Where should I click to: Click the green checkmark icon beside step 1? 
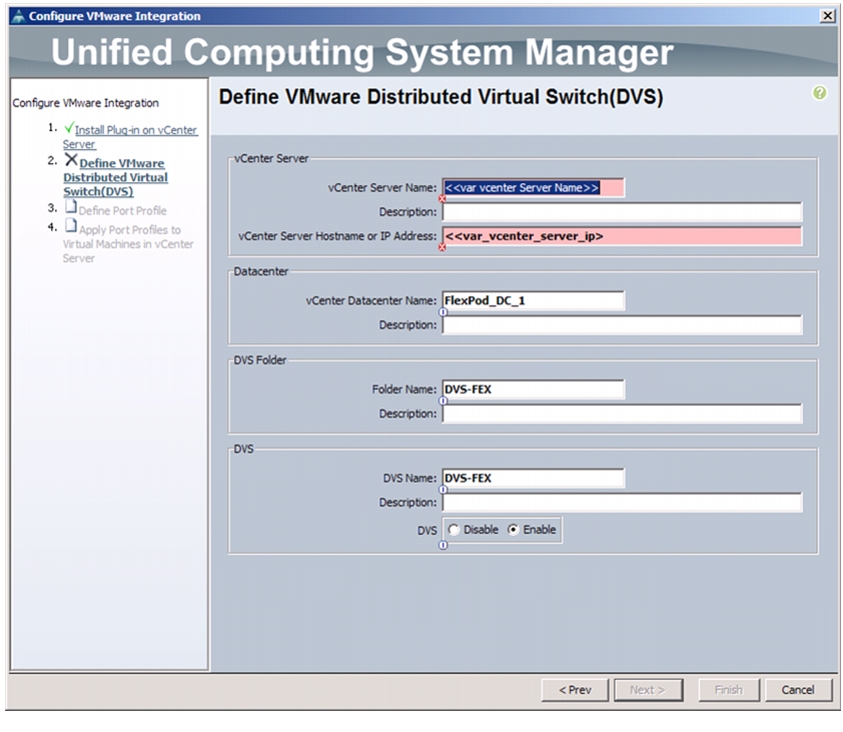(x=69, y=128)
